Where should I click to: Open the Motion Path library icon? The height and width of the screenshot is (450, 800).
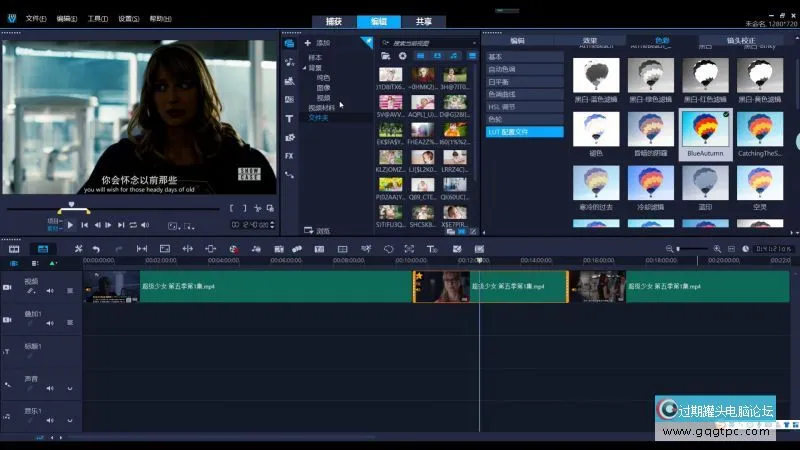pos(289,174)
